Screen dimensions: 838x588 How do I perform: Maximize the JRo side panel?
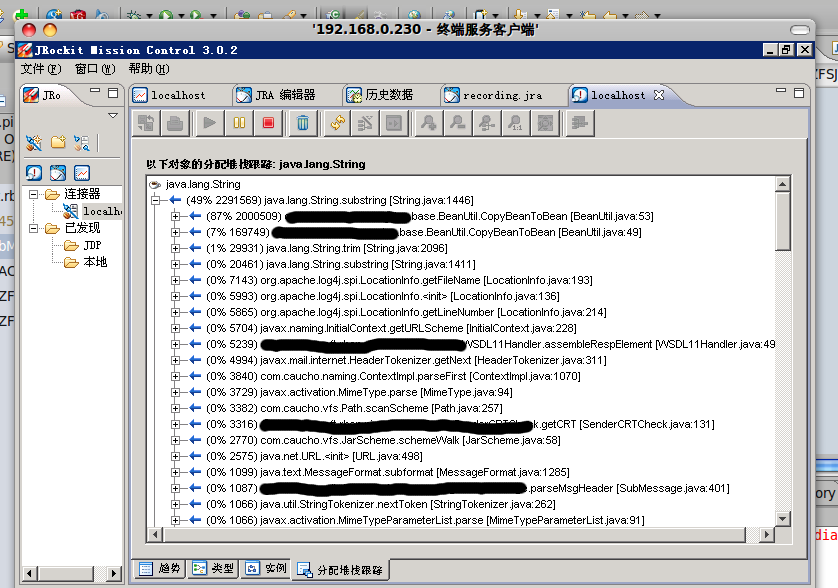[113, 93]
